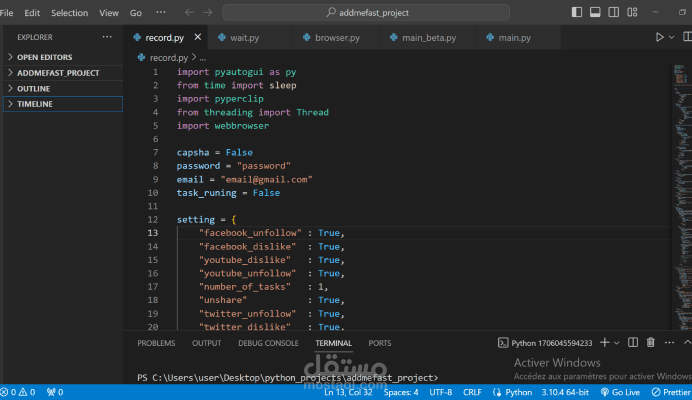Go forward using the right arrow
The width and height of the screenshot is (692, 400).
[x=208, y=12]
